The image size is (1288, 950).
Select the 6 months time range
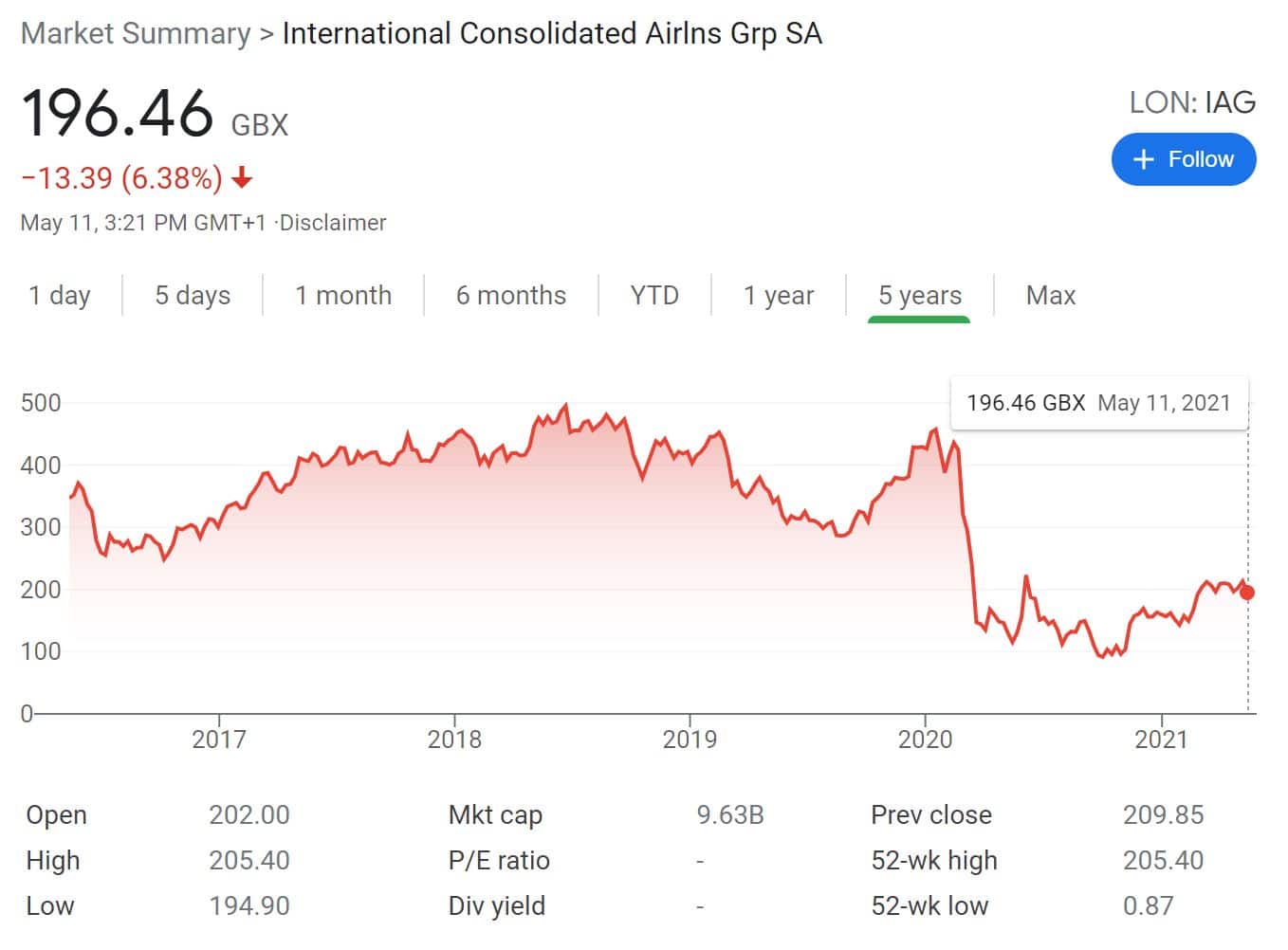click(510, 295)
